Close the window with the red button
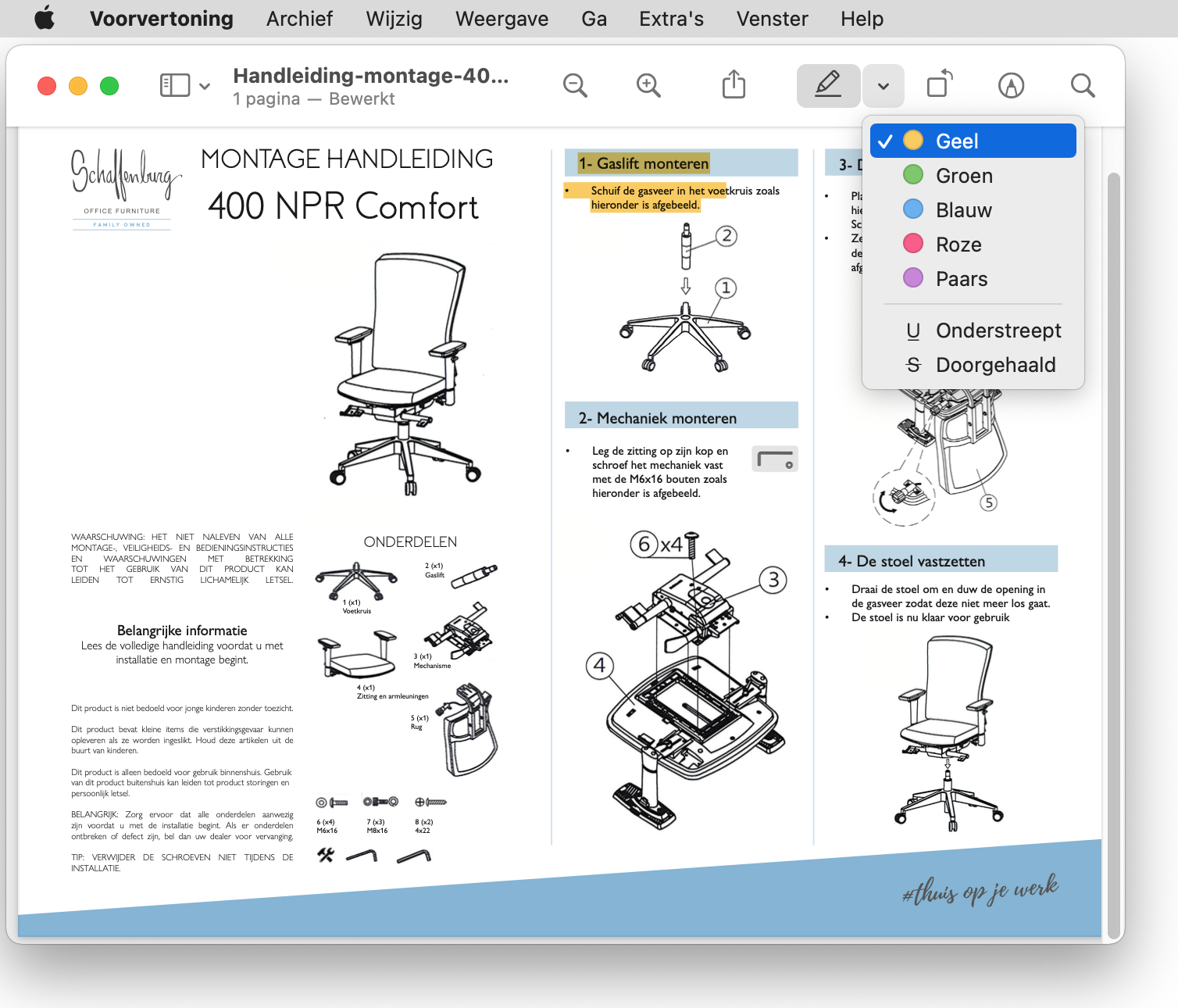 [x=47, y=86]
